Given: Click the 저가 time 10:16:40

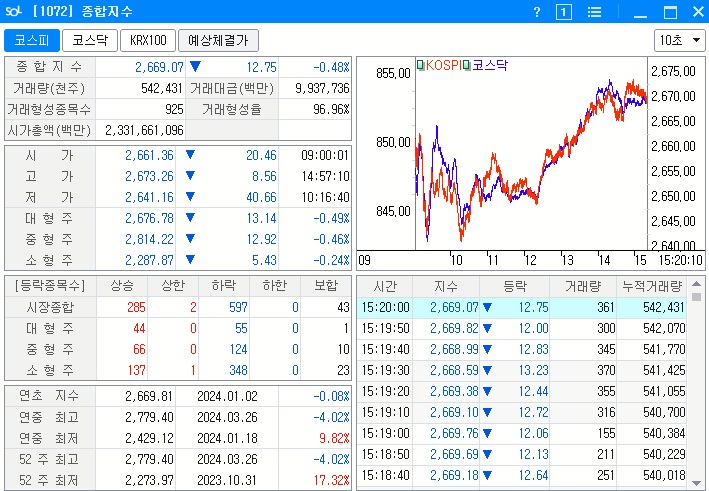Looking at the screenshot, I should pos(326,198).
